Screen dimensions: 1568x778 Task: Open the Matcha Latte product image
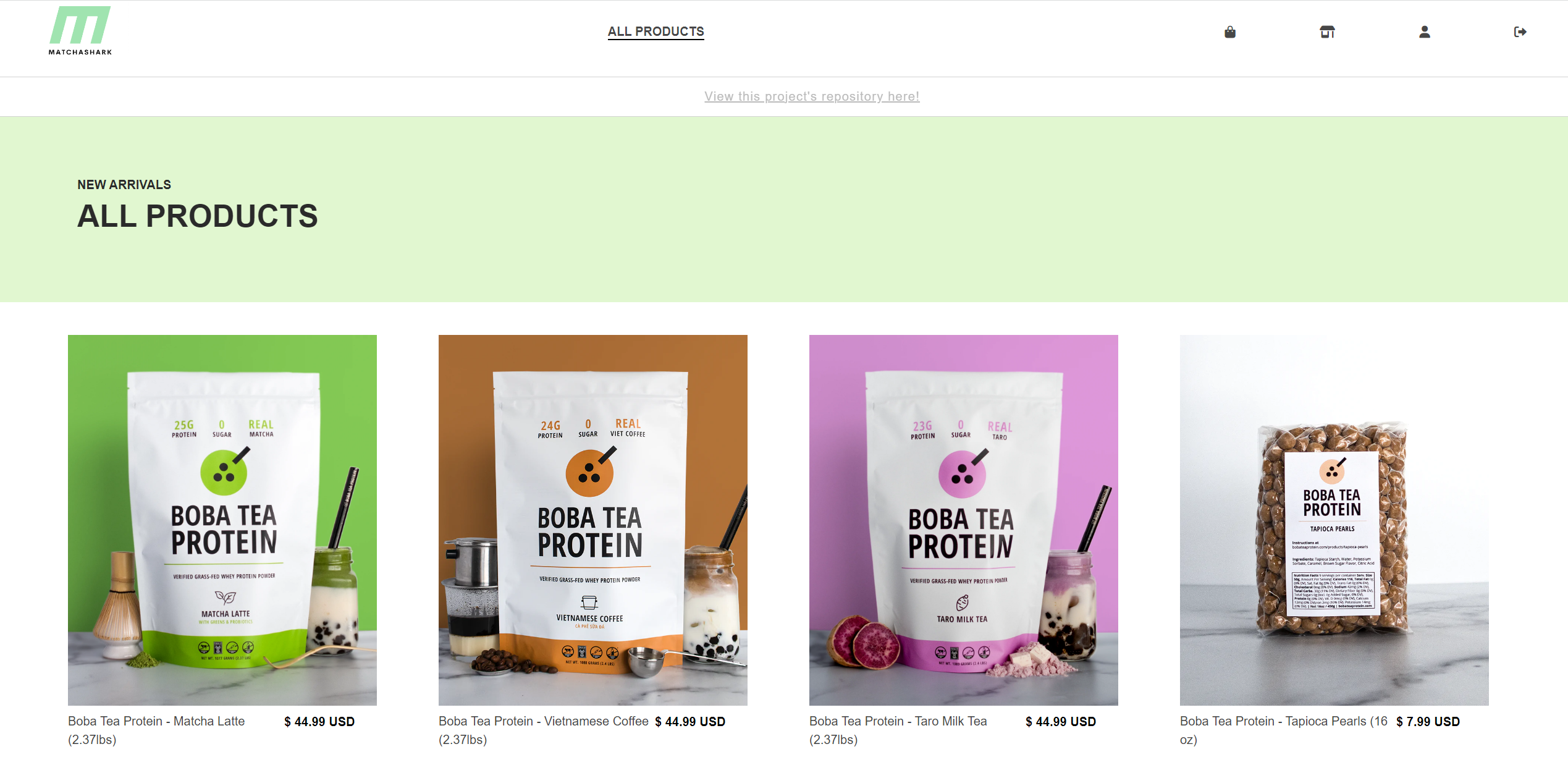(222, 520)
